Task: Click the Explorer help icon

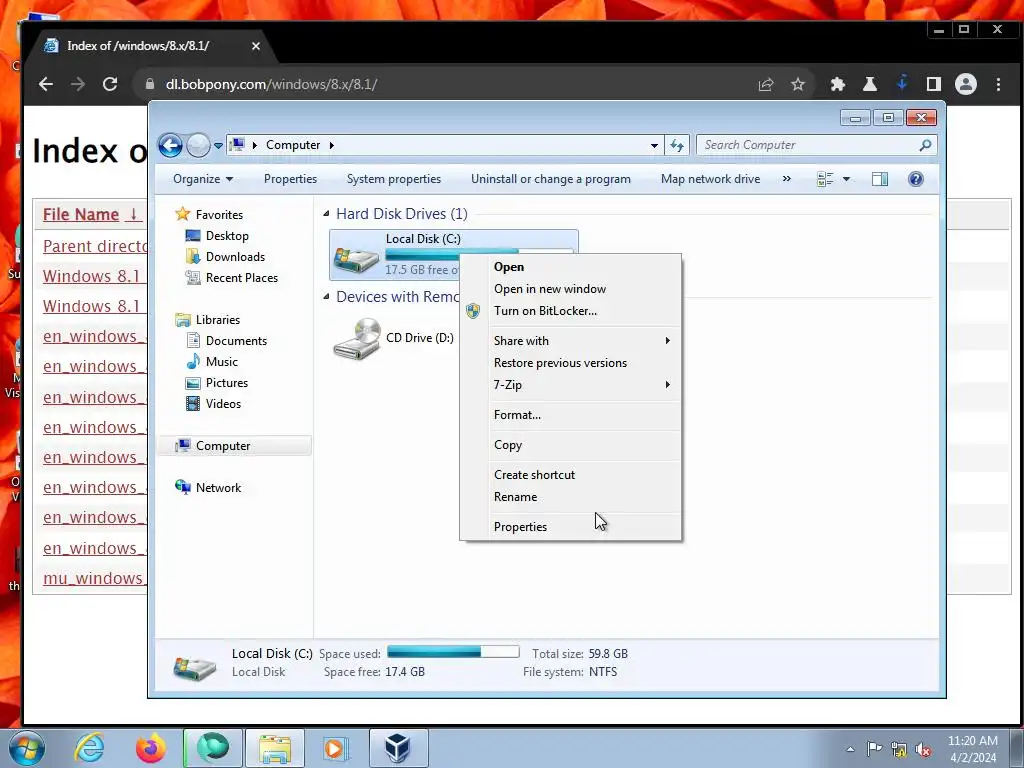Action: point(916,179)
